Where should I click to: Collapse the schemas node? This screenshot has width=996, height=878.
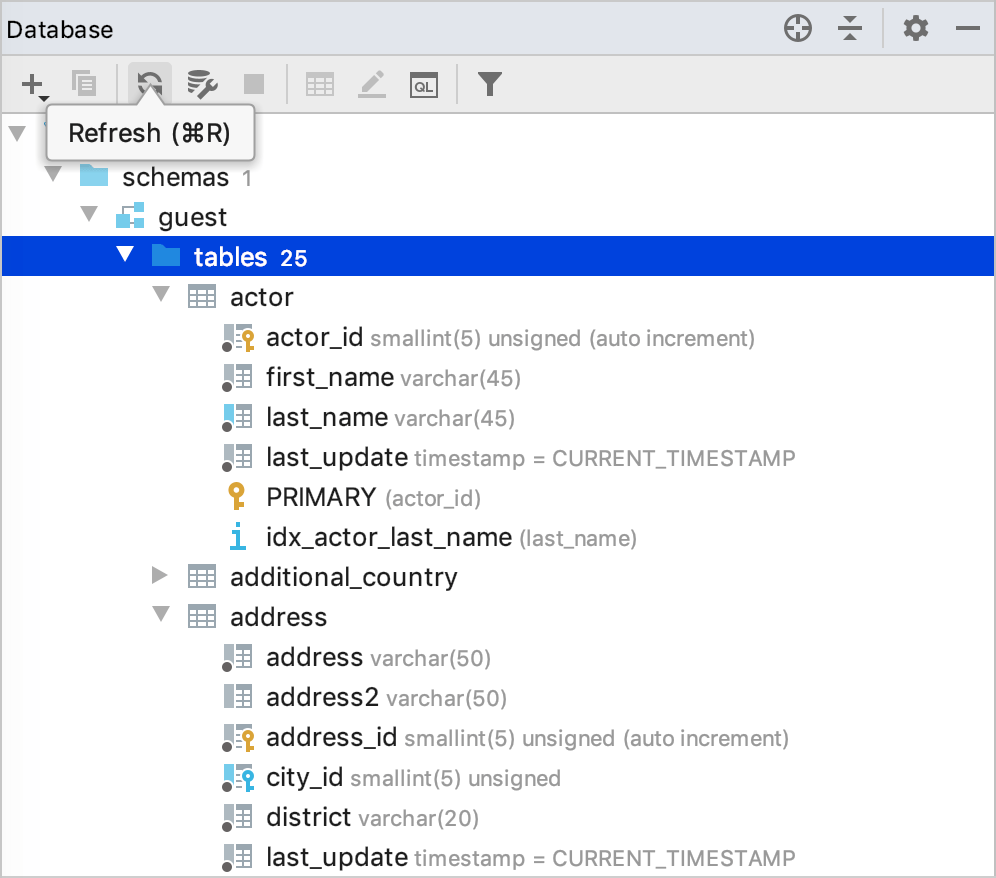53,173
